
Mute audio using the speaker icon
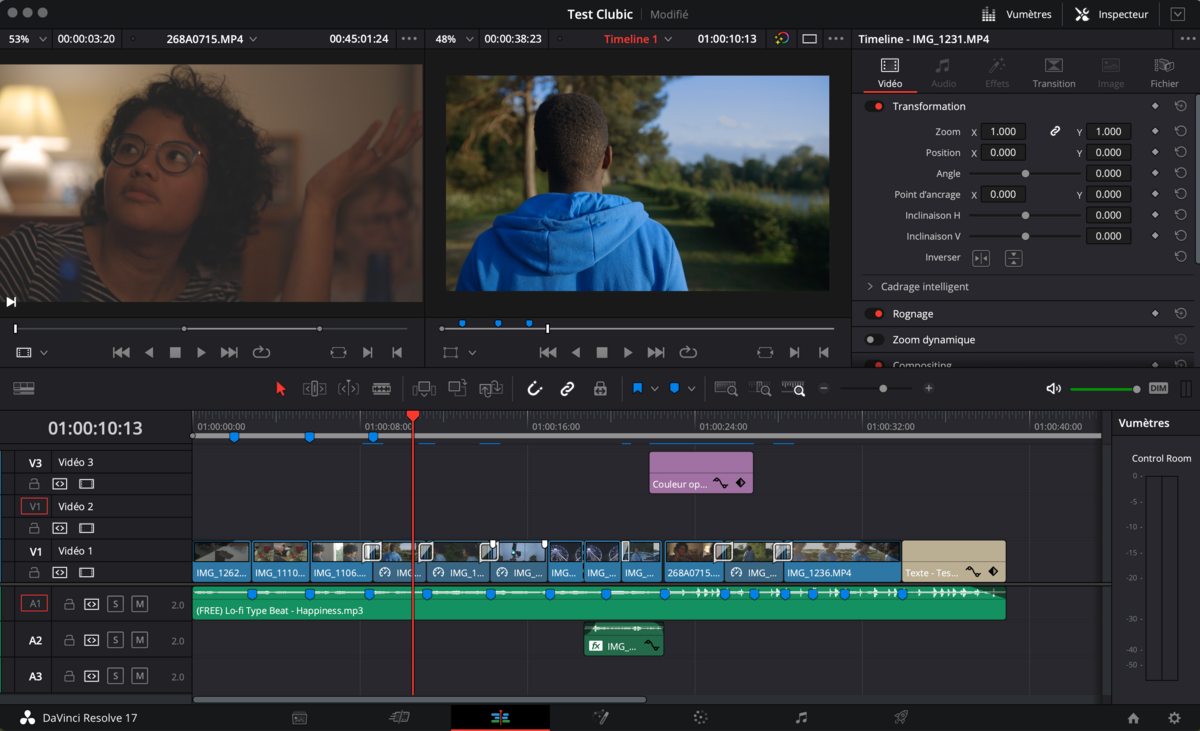click(1053, 388)
